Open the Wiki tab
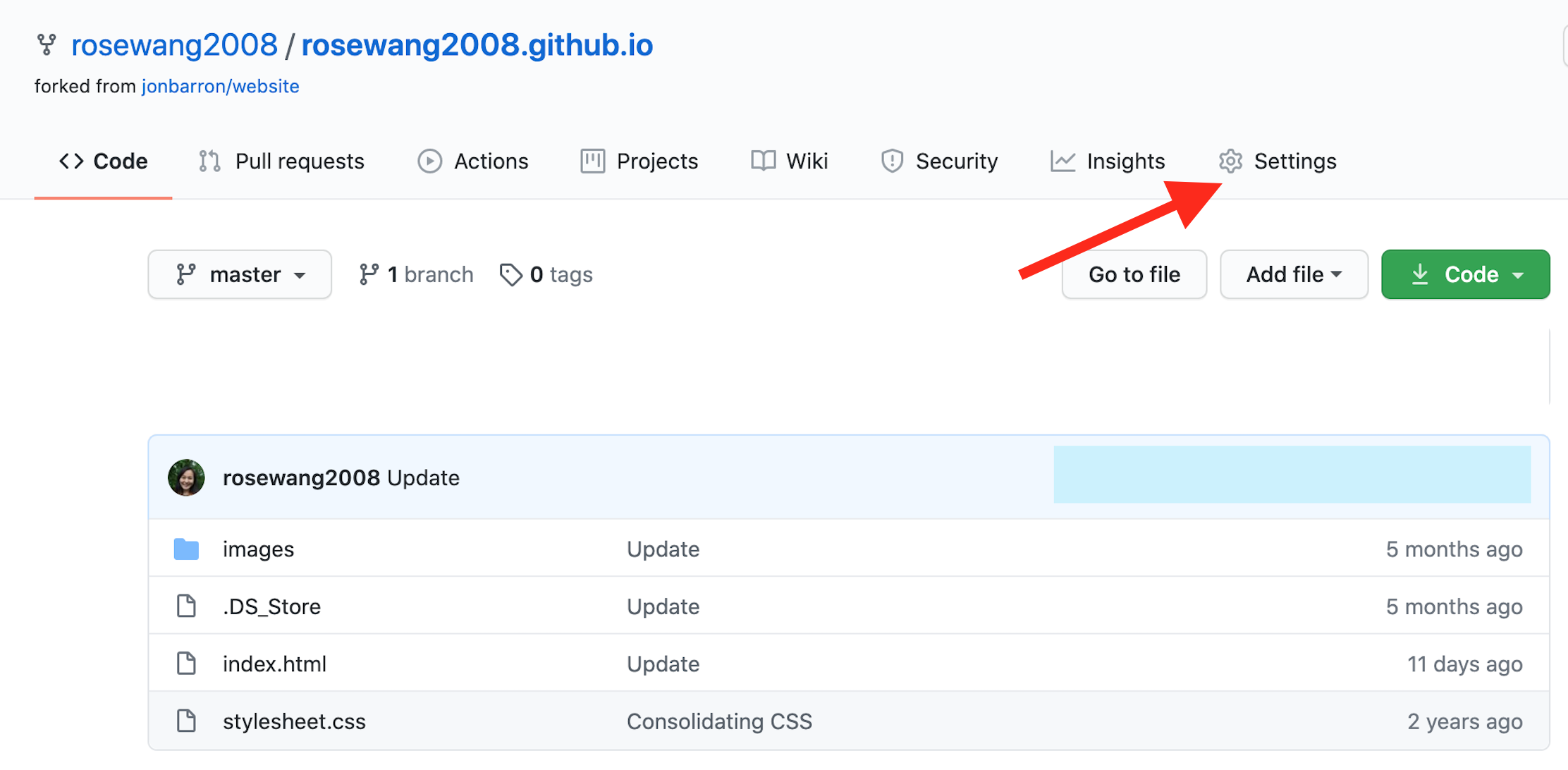 point(789,161)
